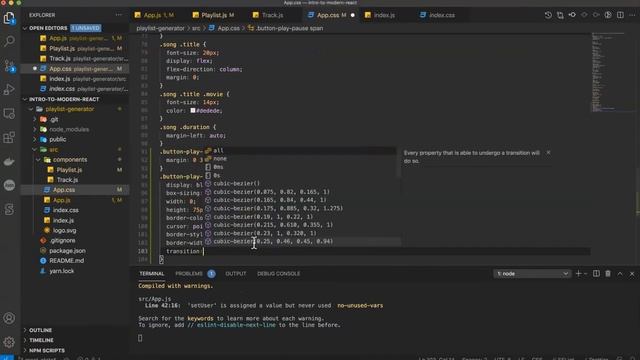Open the Debug Console panel tab
This screenshot has height=360, width=640.
pos(278,273)
